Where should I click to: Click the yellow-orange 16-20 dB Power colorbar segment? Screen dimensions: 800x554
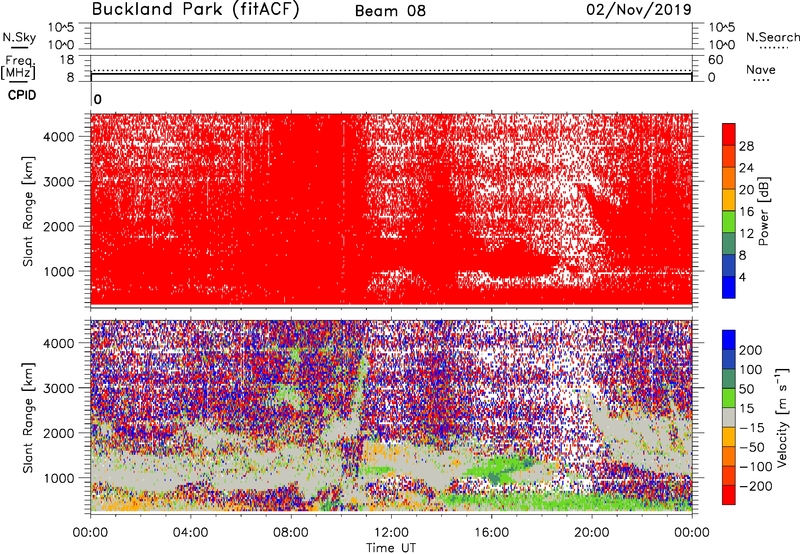[x=729, y=199]
